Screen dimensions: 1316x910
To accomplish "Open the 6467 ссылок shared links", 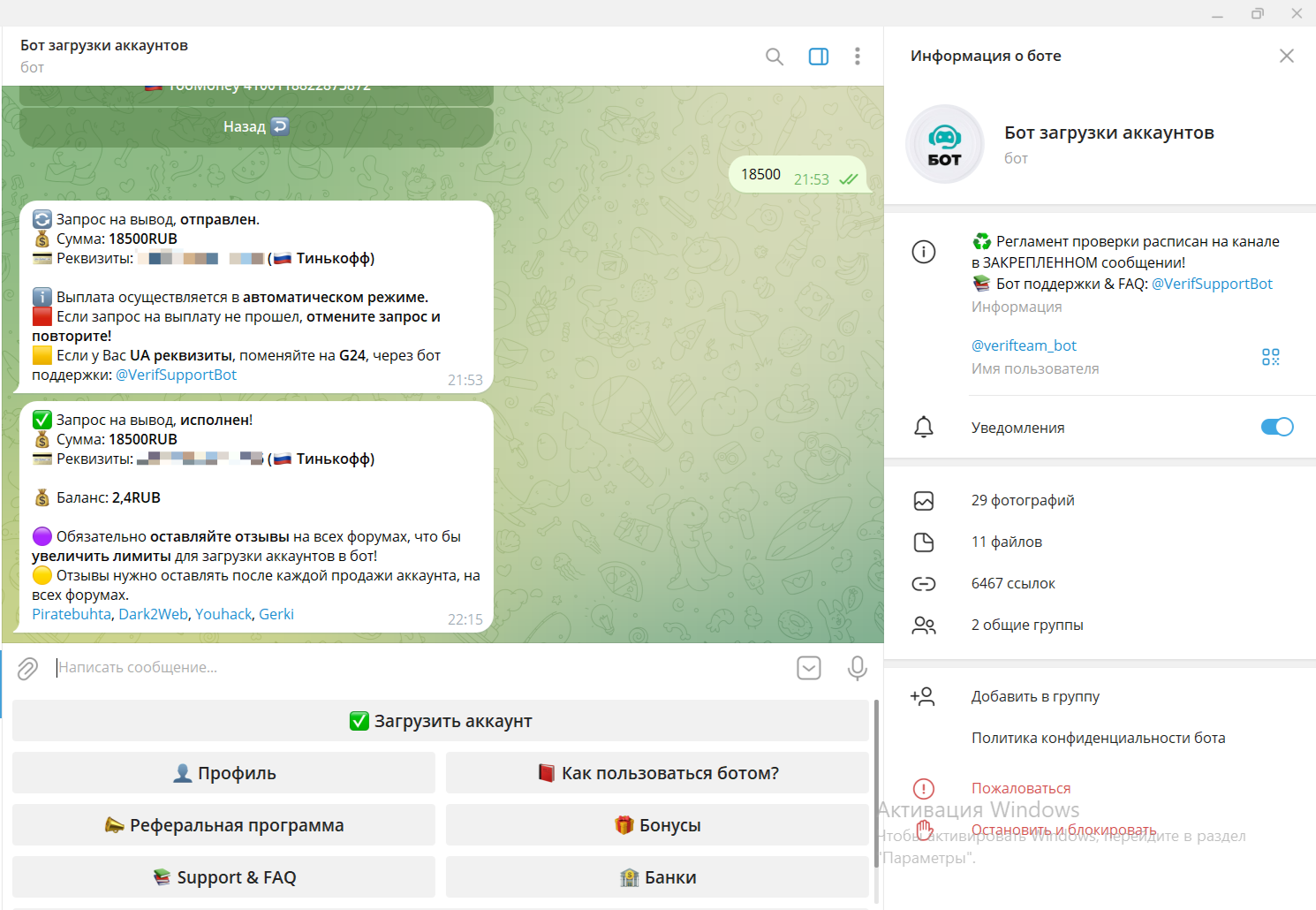I will tap(1012, 583).
